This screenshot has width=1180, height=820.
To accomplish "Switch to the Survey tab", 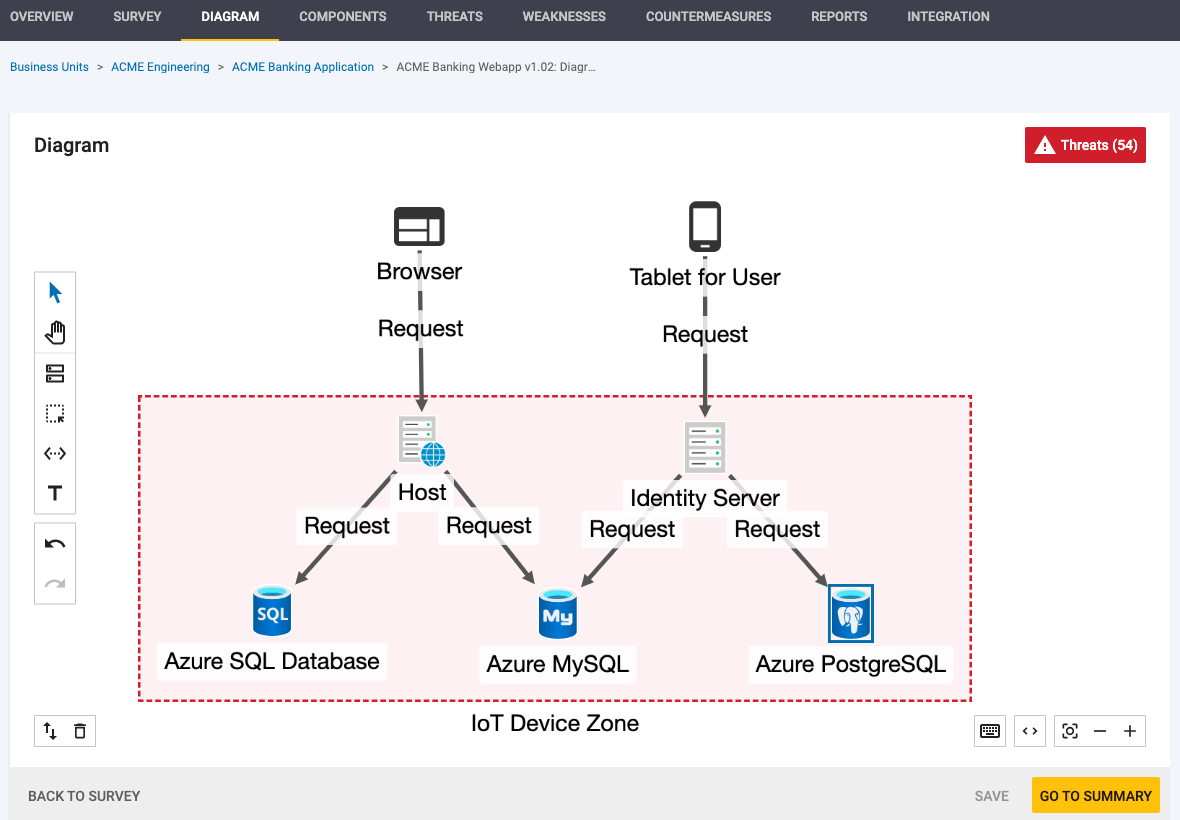I will 137,17.
